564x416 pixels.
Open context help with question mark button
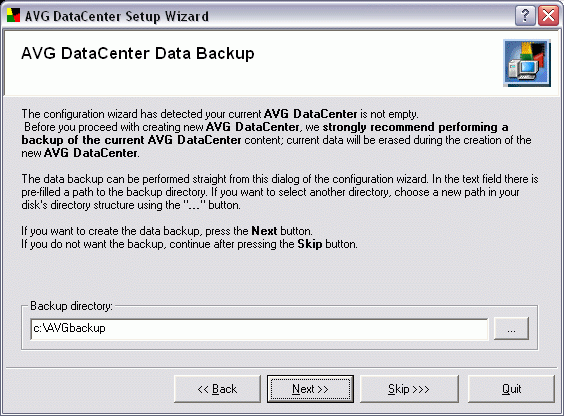525,16
